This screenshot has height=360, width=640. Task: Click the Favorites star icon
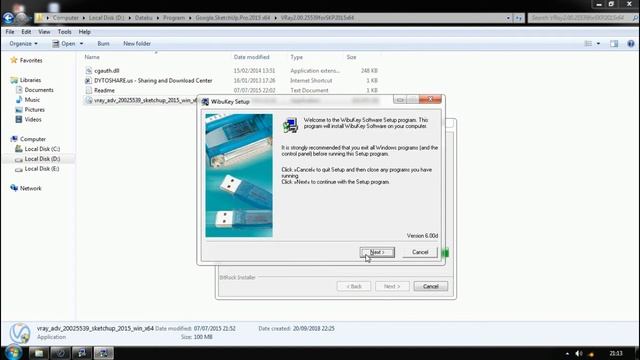[14, 60]
